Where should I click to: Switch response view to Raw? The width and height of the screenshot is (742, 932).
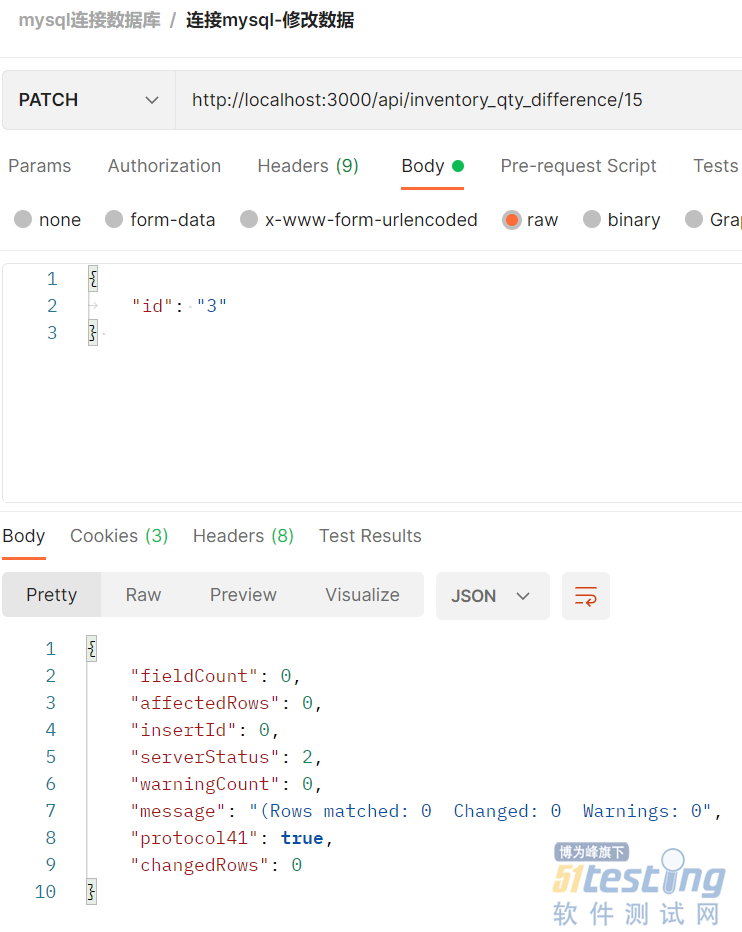tap(143, 595)
